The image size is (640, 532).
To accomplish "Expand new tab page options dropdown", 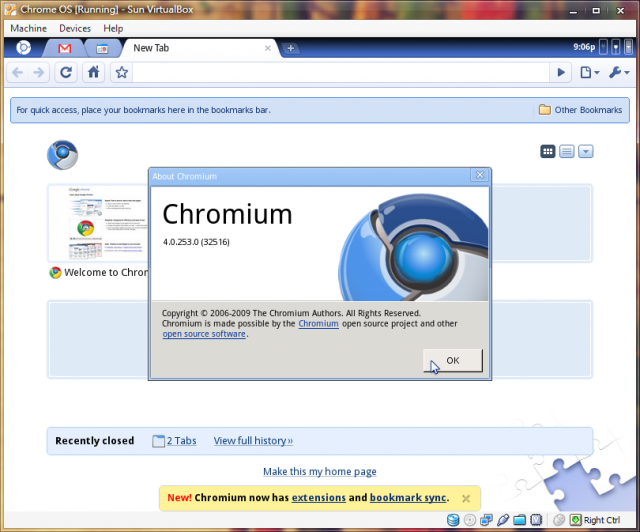I will [585, 151].
